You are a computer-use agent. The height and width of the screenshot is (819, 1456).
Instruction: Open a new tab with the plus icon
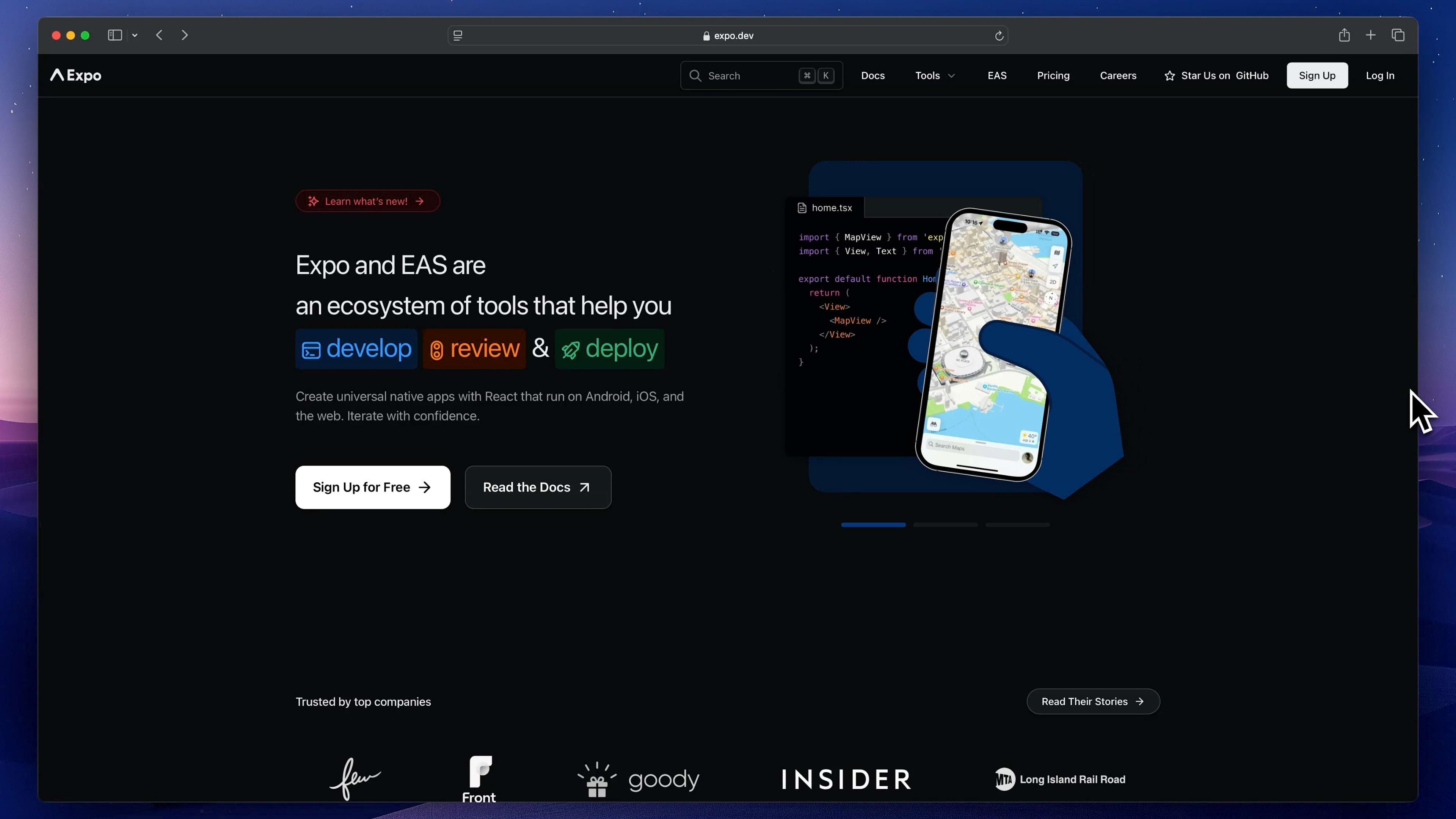point(1371,35)
